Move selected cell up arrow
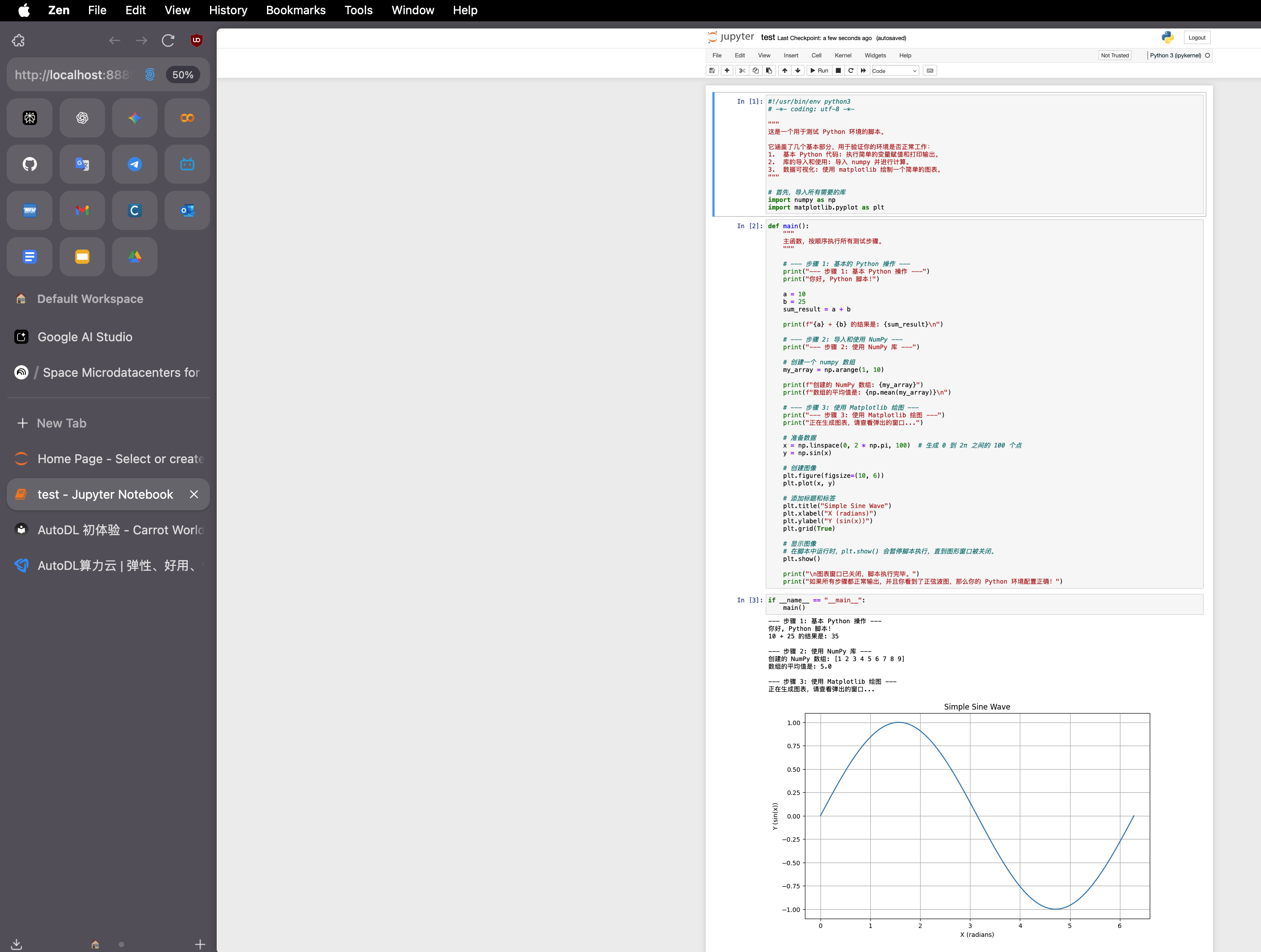The image size is (1261, 952). [785, 71]
